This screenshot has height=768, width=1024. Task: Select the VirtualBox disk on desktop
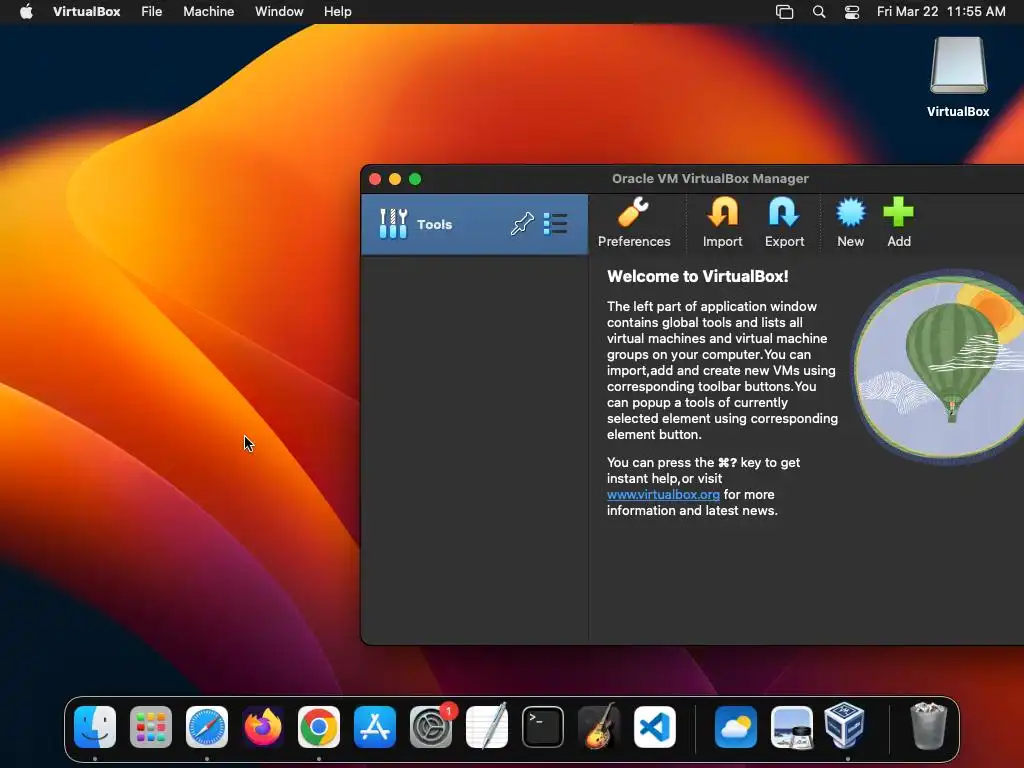tap(958, 77)
